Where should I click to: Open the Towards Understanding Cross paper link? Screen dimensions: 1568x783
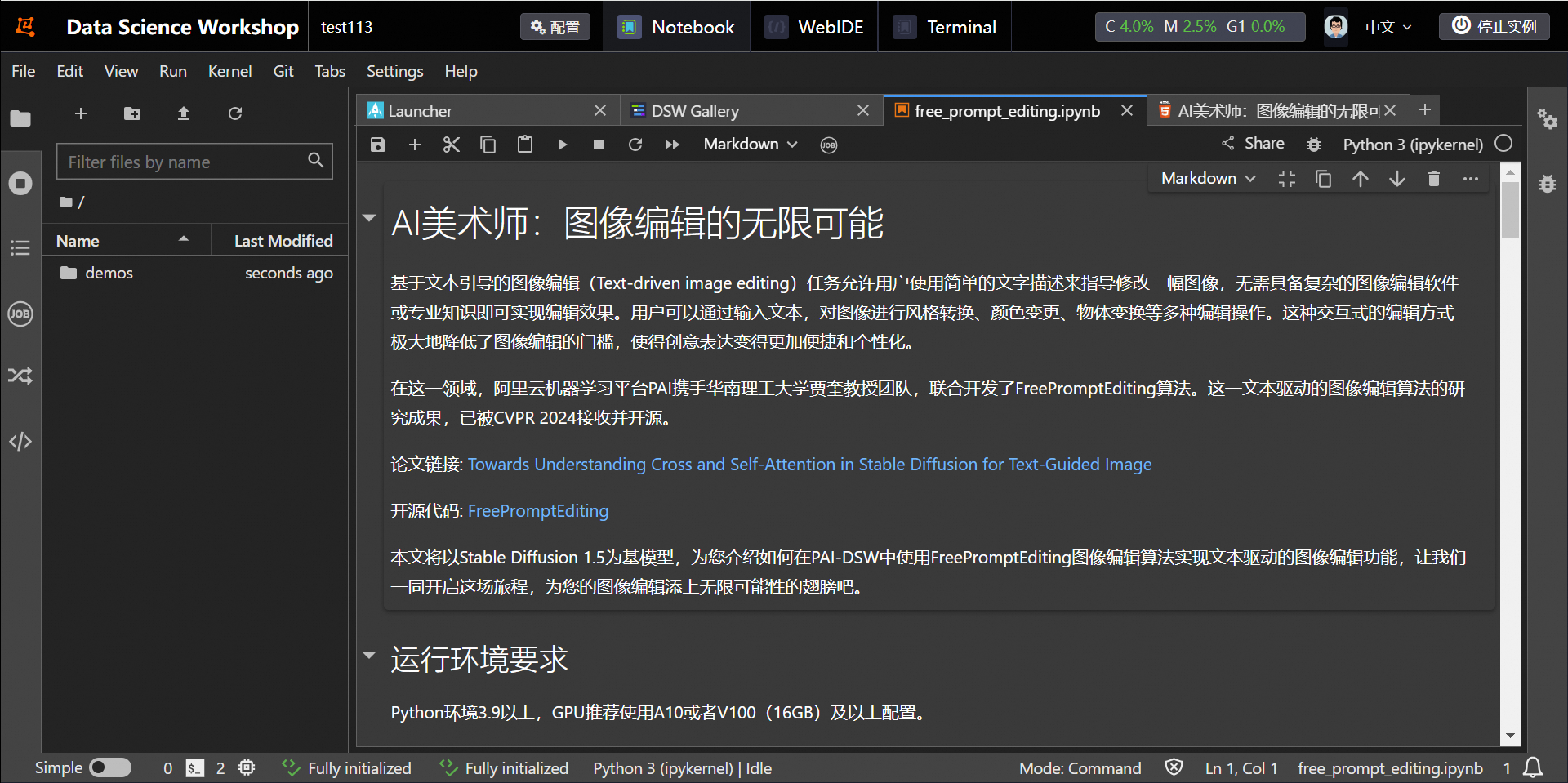(809, 465)
